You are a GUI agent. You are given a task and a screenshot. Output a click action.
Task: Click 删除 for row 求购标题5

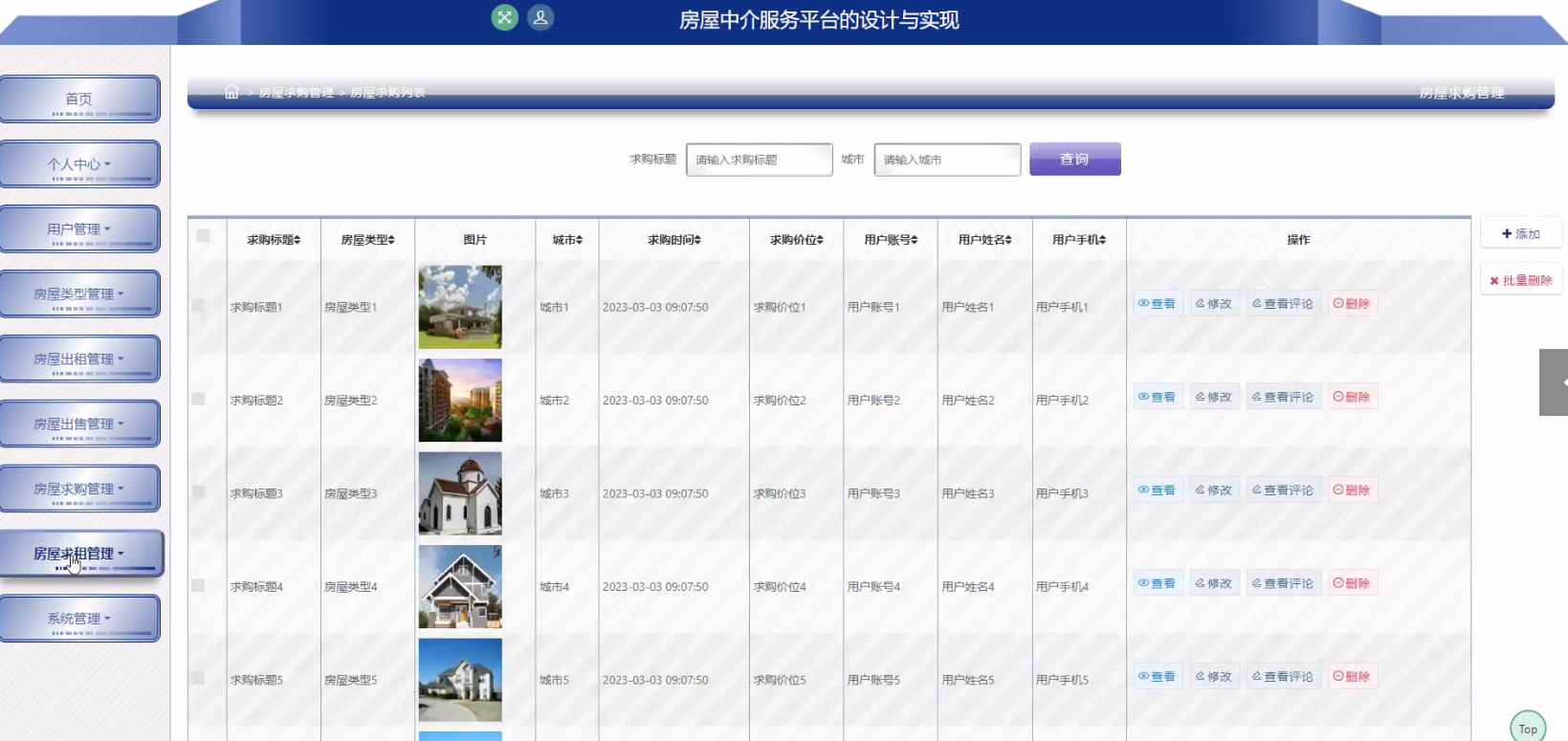(1353, 676)
